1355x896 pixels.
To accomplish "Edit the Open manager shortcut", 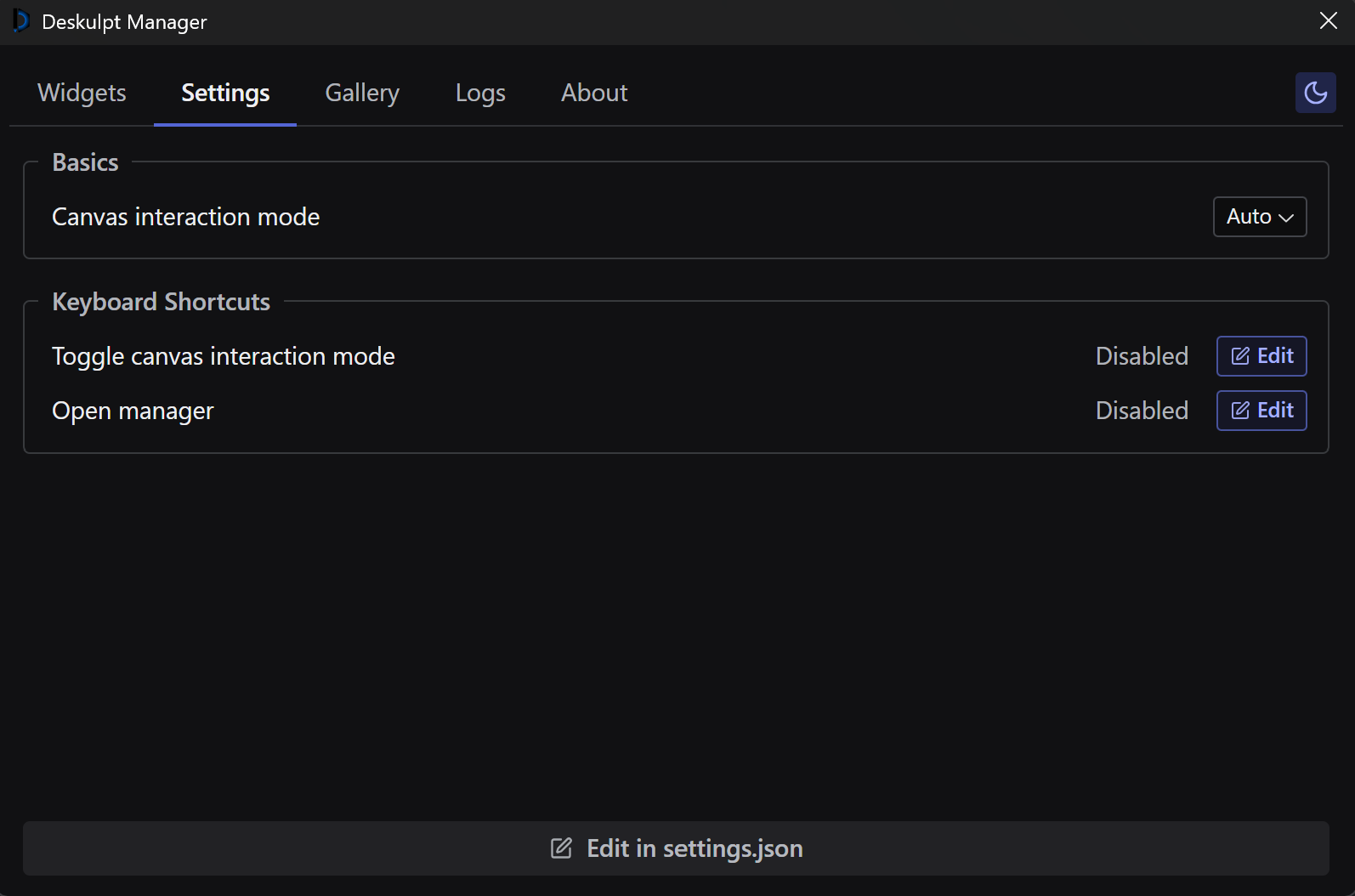I will pos(1261,411).
